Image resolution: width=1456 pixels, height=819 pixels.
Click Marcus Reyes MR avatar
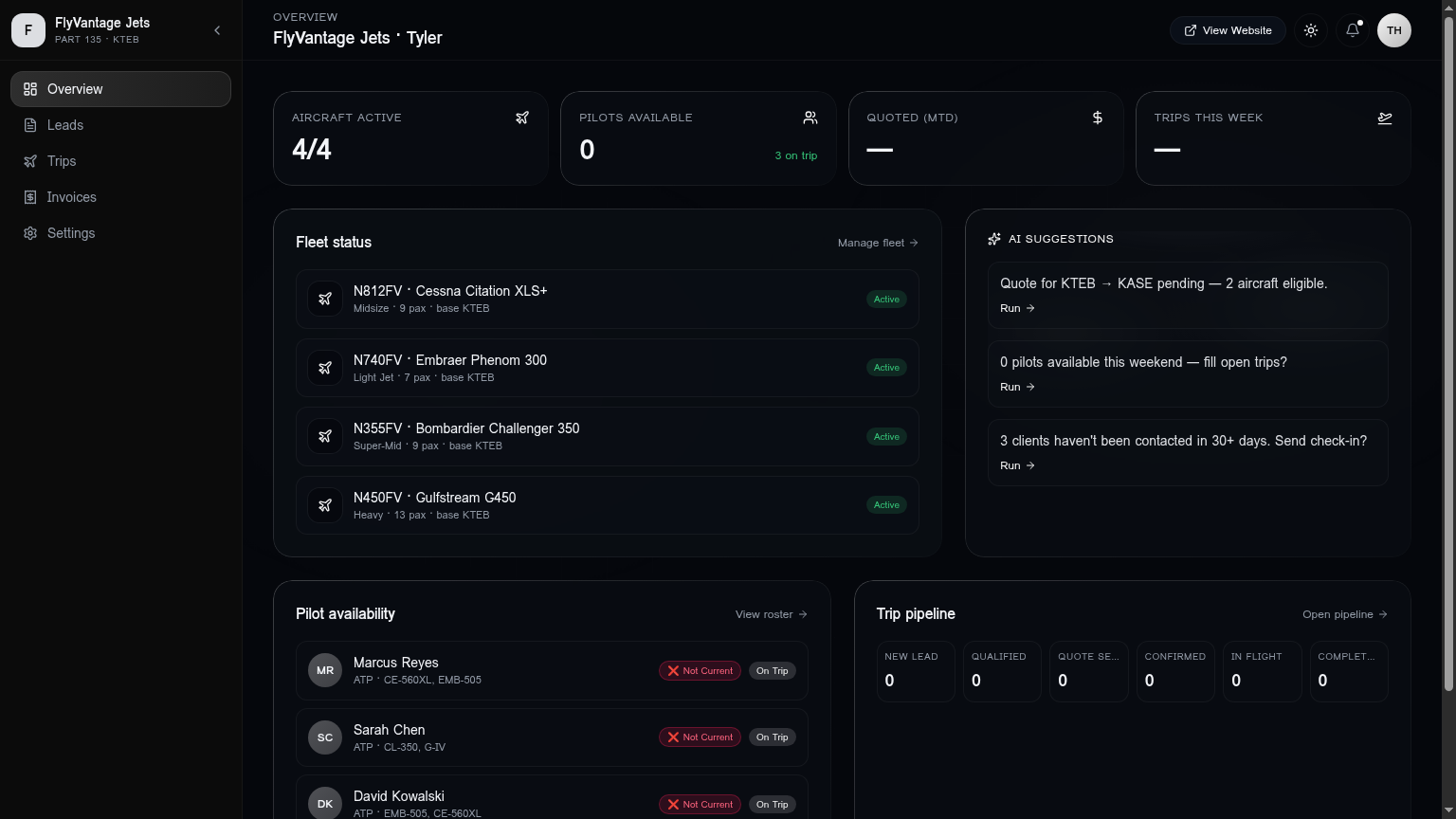point(325,670)
